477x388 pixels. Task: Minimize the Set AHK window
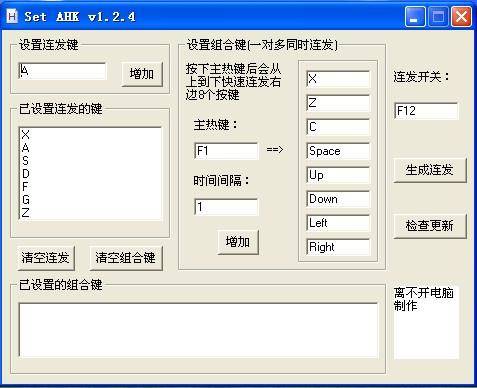pyautogui.click(x=415, y=16)
